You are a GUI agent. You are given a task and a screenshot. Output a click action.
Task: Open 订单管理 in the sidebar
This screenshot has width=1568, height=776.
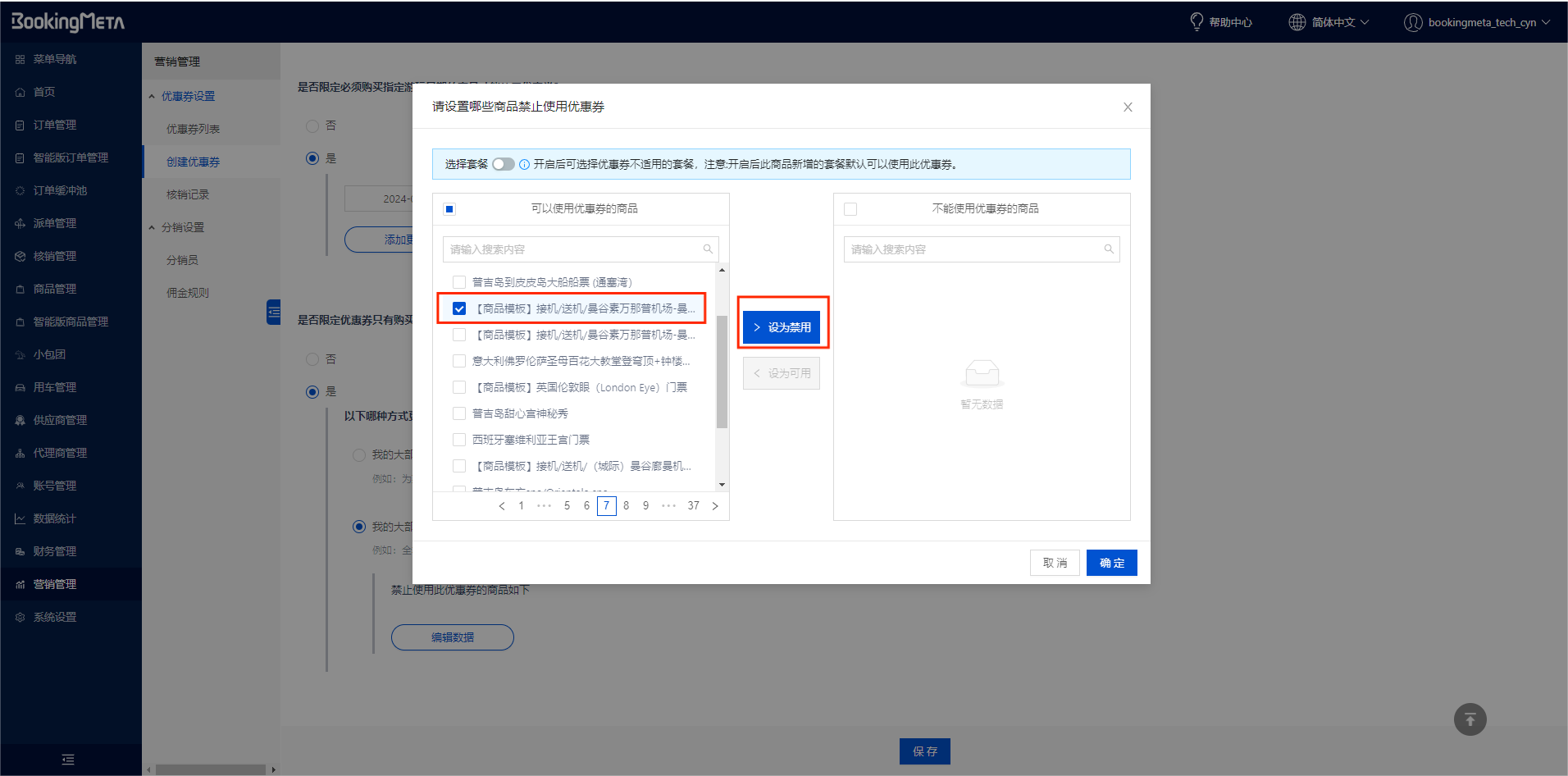tap(54, 125)
